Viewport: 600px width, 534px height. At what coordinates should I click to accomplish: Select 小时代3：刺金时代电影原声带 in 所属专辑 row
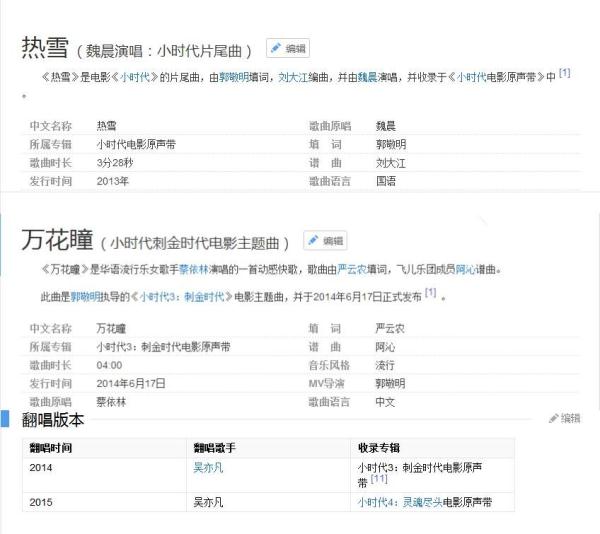coord(163,347)
